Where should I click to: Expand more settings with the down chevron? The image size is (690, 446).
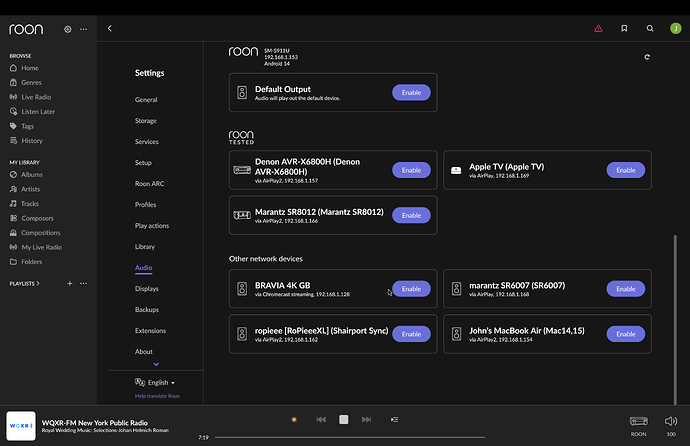[156, 364]
